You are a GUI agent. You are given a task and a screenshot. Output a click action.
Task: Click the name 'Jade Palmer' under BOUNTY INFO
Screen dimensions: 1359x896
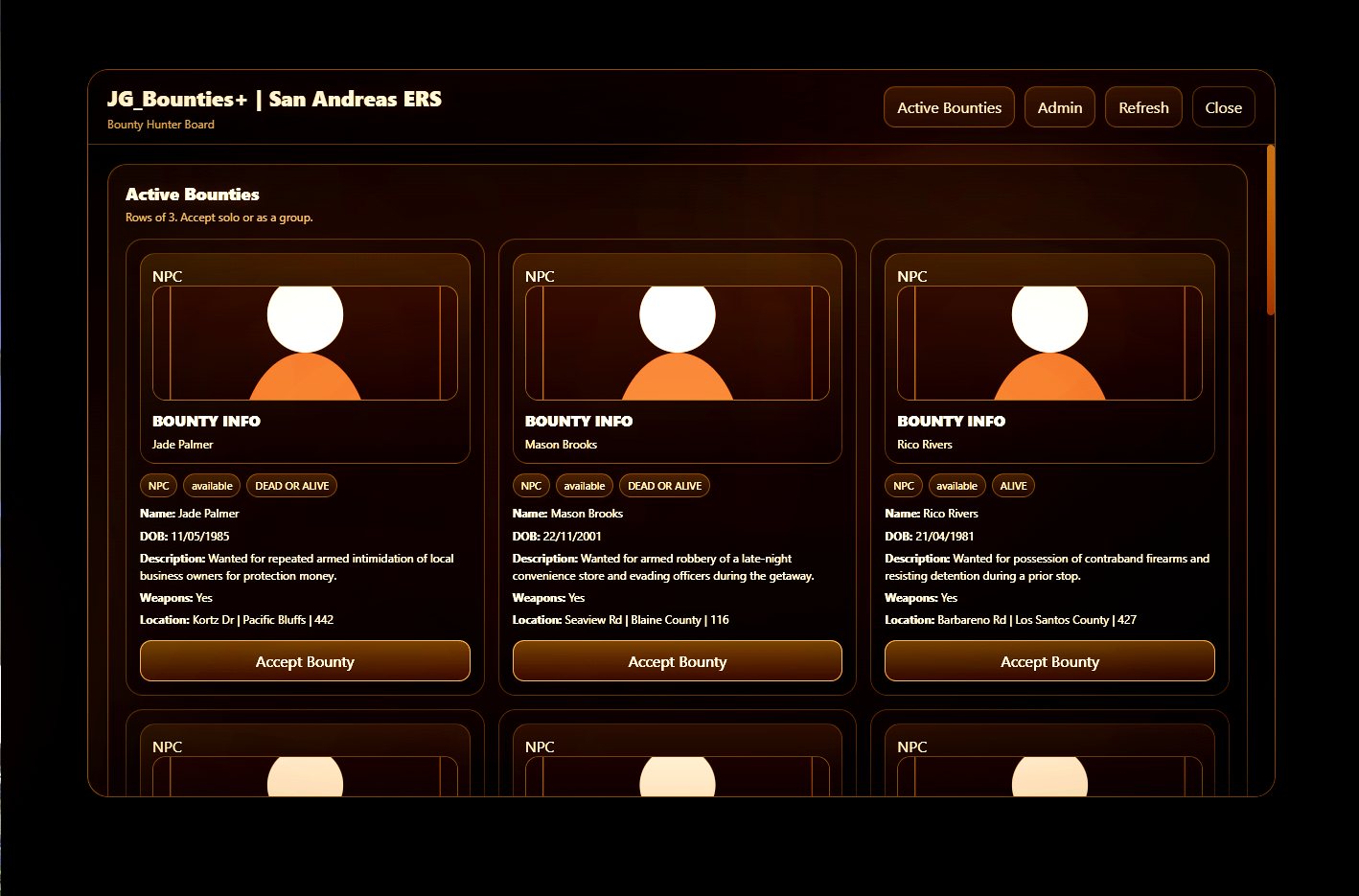(x=183, y=445)
